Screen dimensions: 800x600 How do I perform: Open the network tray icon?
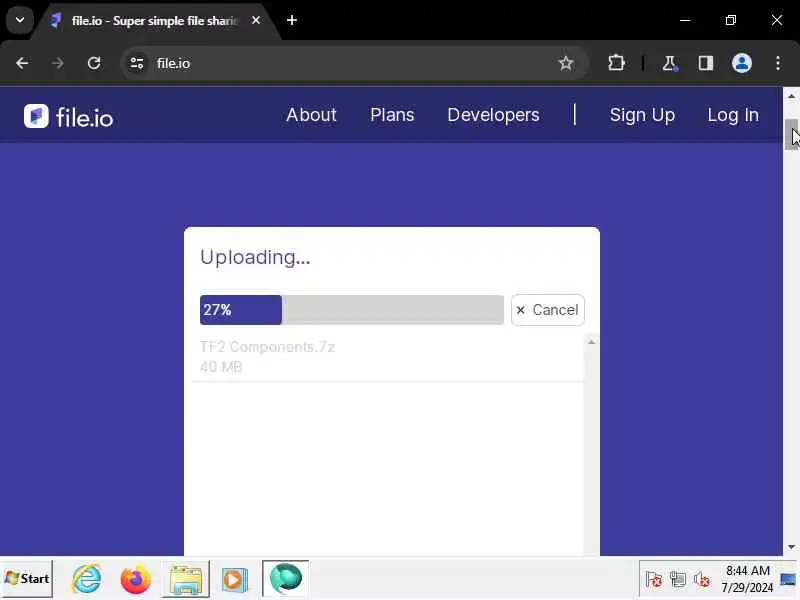coord(678,580)
